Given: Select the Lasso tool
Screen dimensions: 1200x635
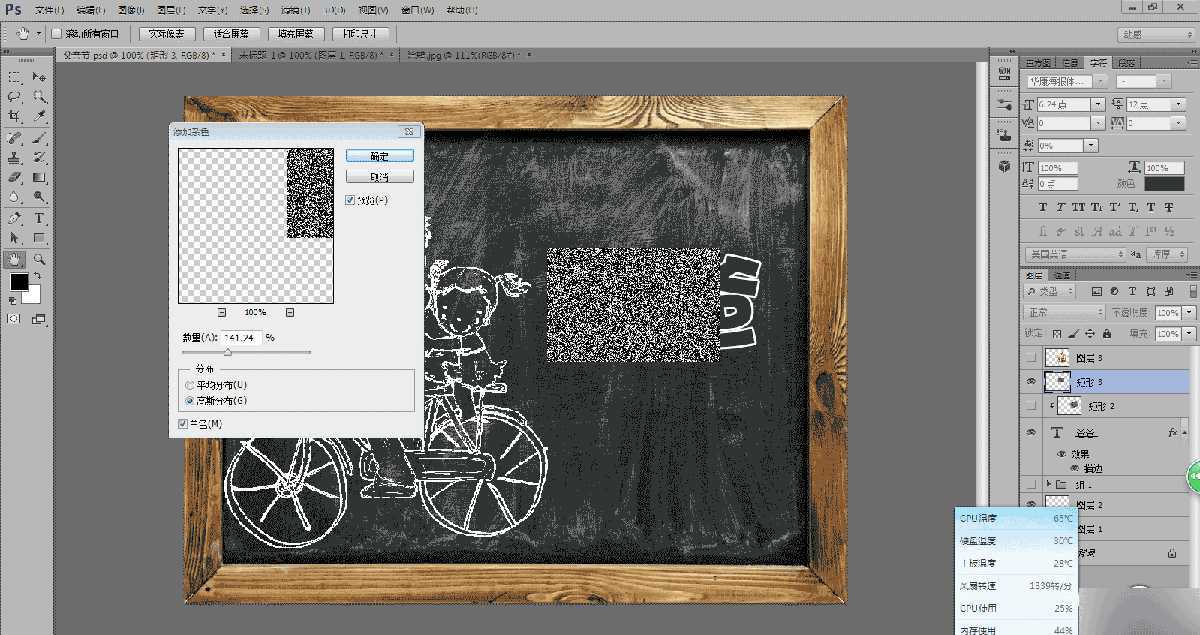Looking at the screenshot, I should tap(15, 97).
